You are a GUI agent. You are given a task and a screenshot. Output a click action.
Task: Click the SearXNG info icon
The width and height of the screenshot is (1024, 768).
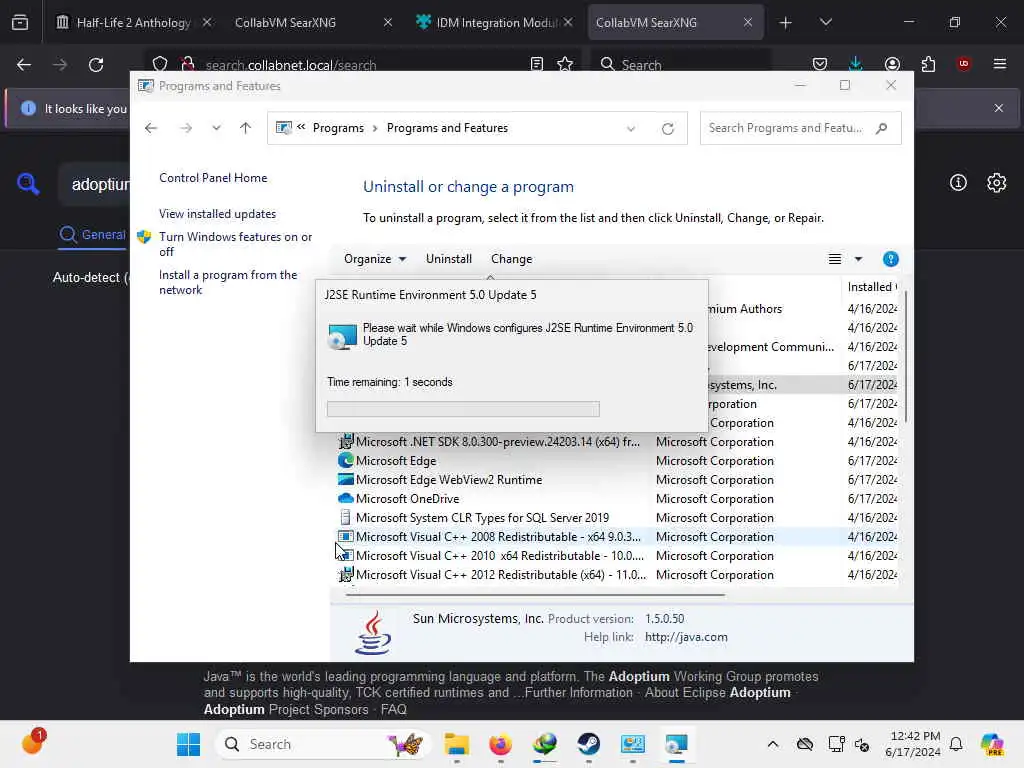[x=958, y=183]
